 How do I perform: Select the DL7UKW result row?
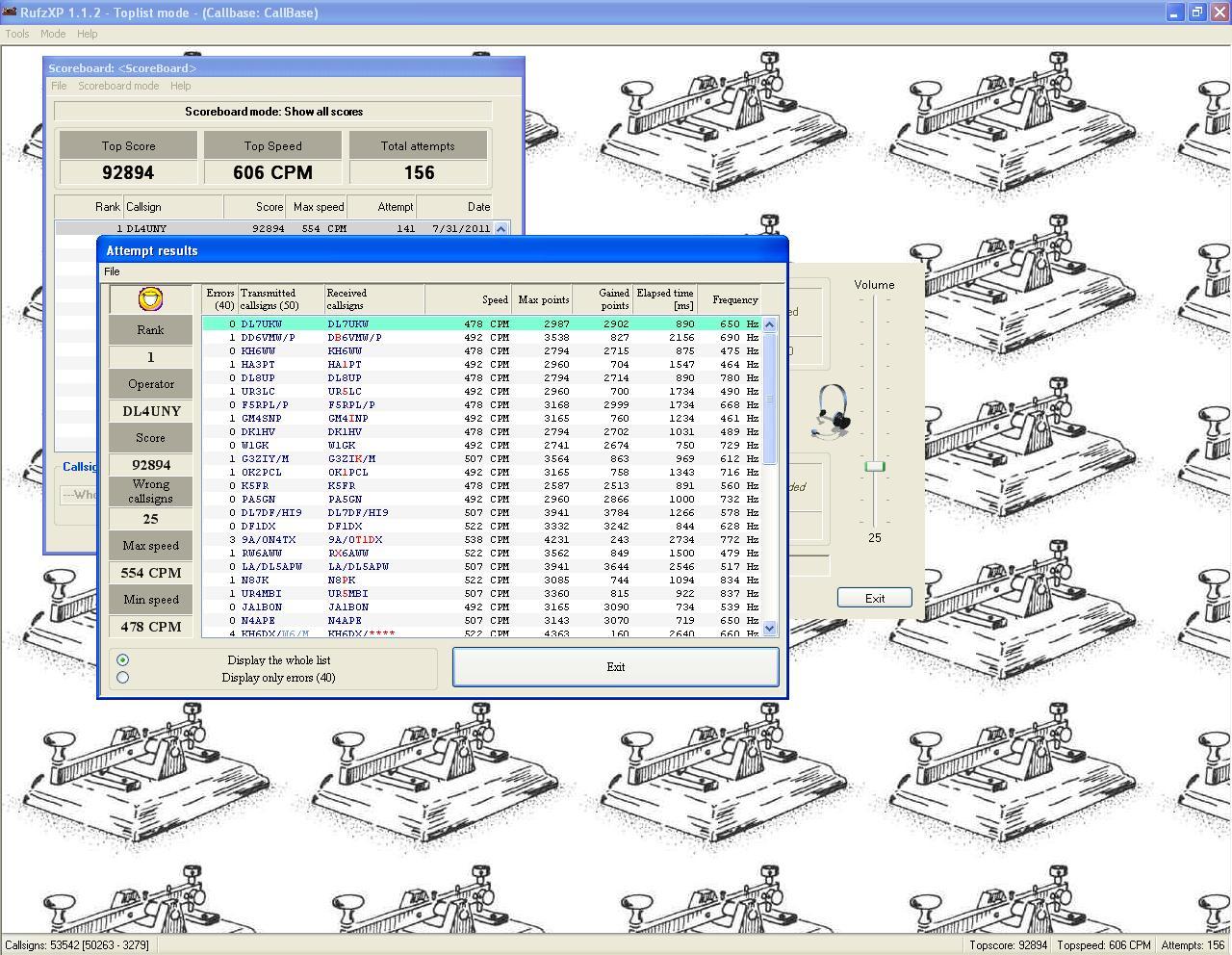click(482, 324)
